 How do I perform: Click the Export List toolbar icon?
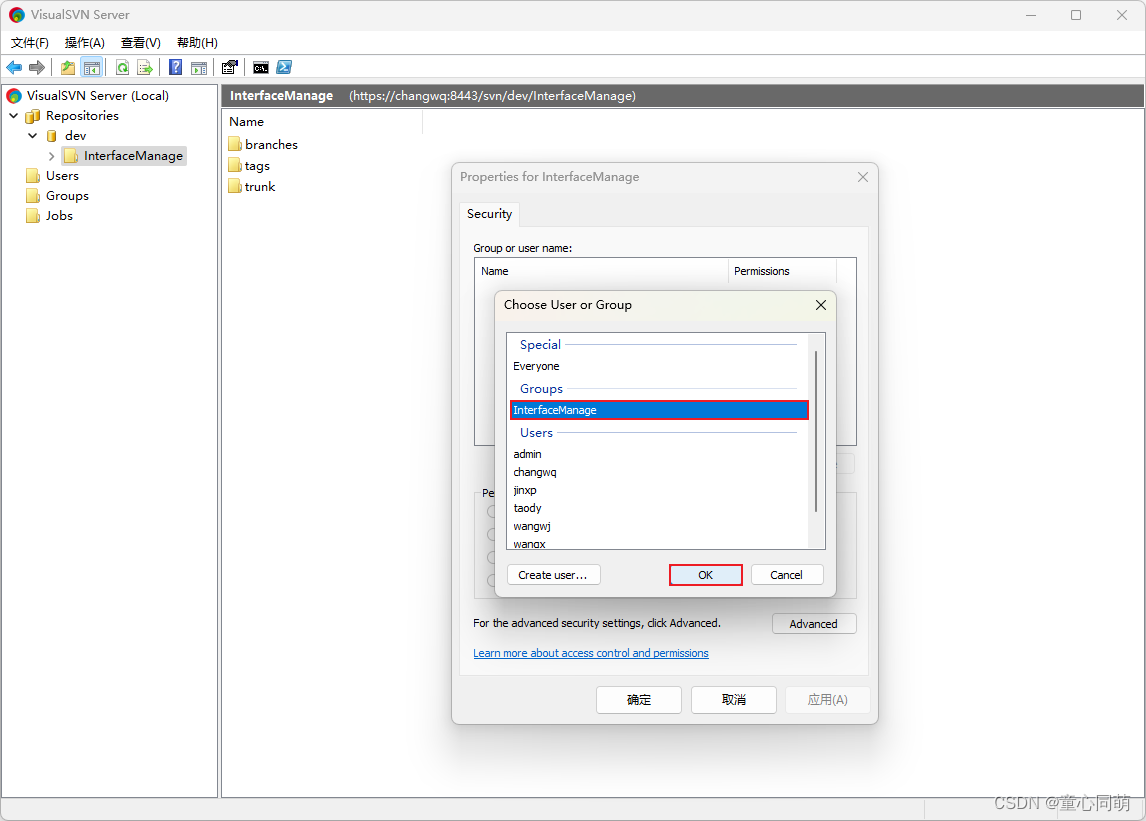145,67
